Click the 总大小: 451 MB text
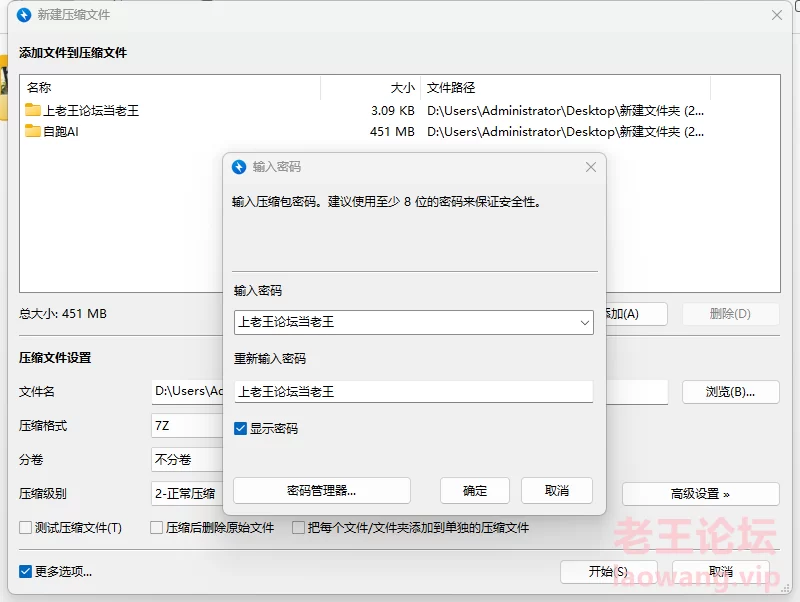Viewport: 800px width, 602px height. [63, 313]
